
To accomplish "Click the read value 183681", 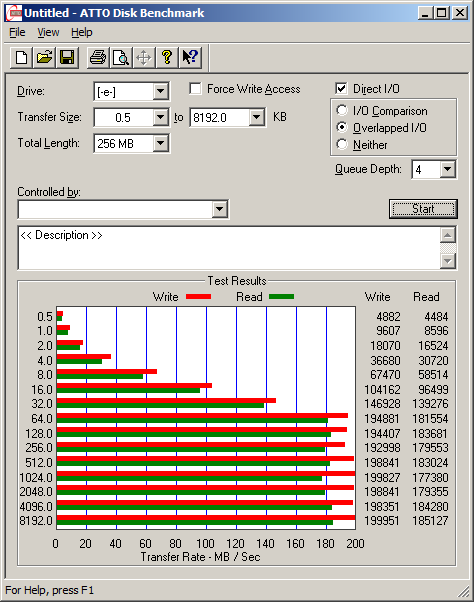I will click(430, 434).
